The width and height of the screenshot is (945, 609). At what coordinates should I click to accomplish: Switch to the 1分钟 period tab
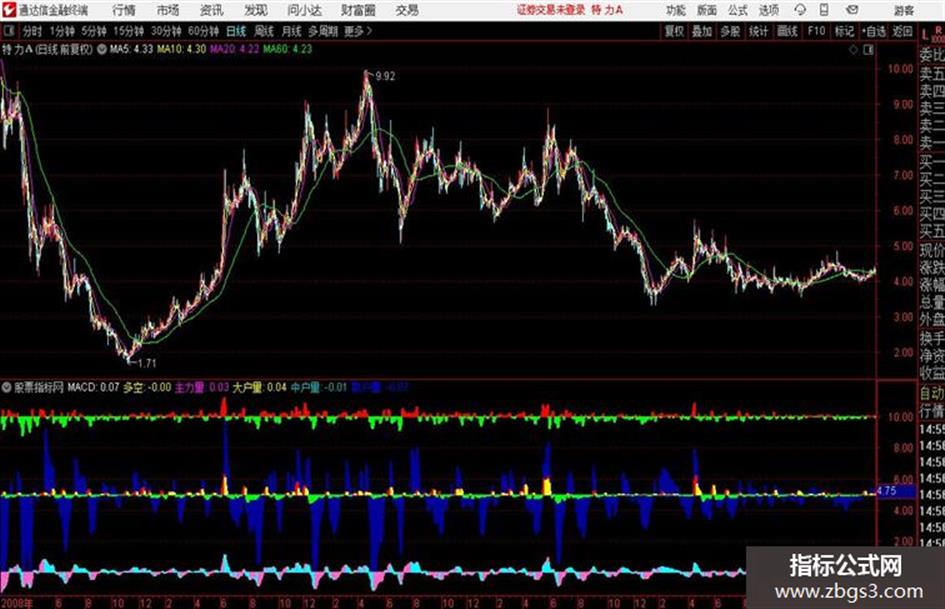pos(62,31)
